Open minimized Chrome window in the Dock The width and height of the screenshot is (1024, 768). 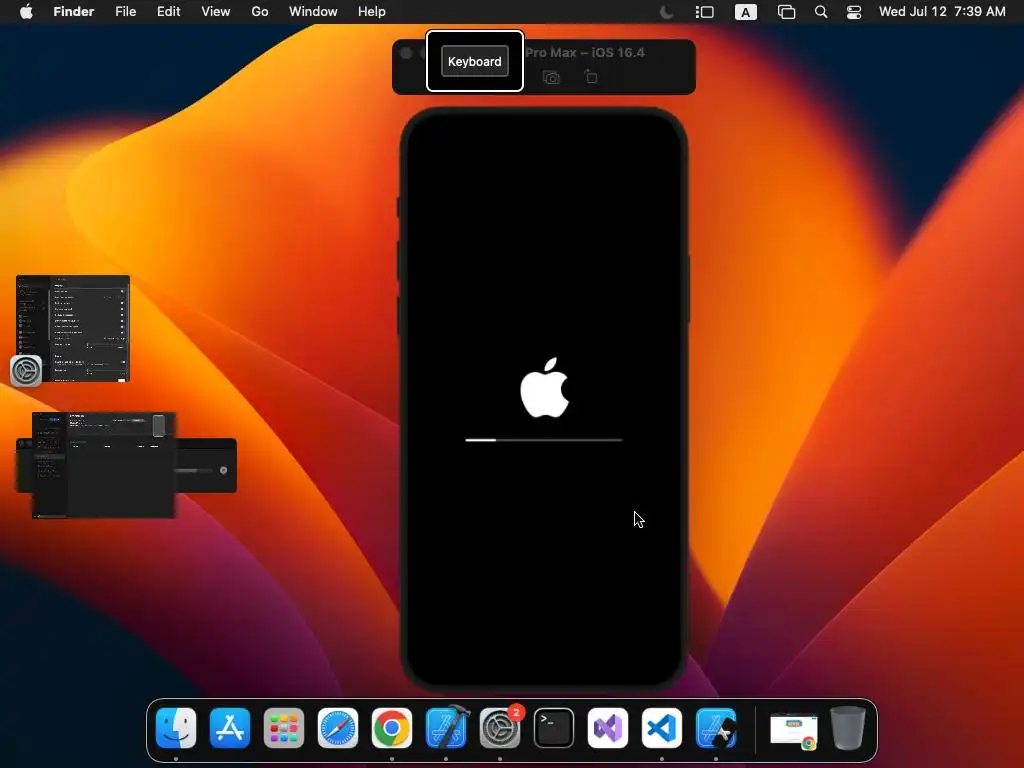pos(793,731)
